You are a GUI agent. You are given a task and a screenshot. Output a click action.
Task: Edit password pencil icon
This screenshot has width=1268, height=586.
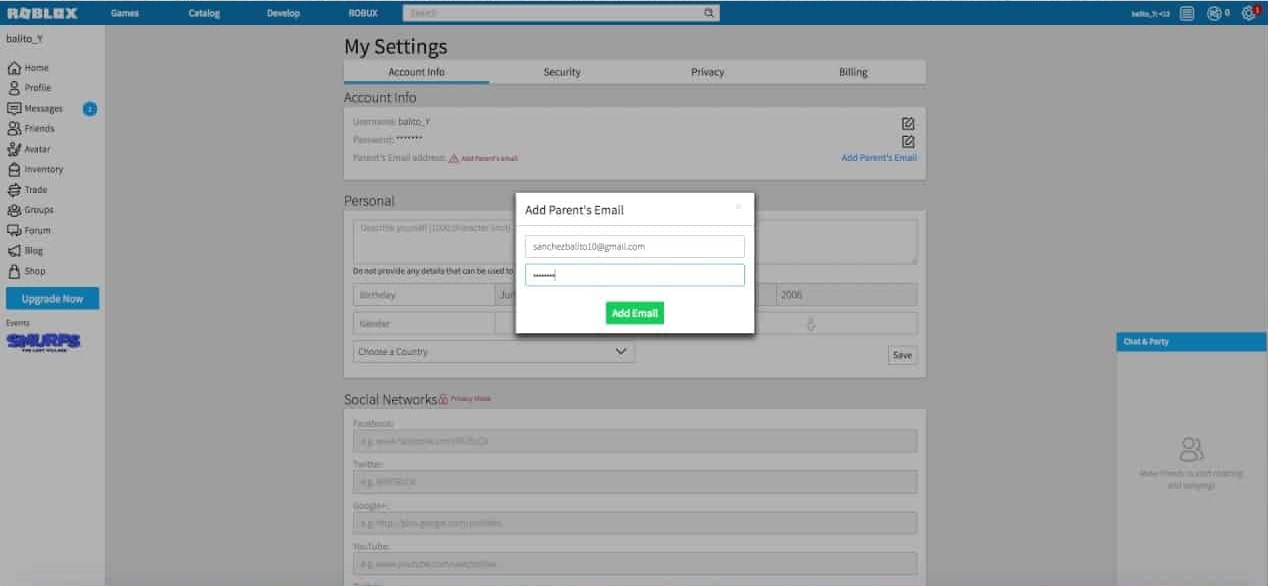[x=908, y=142]
